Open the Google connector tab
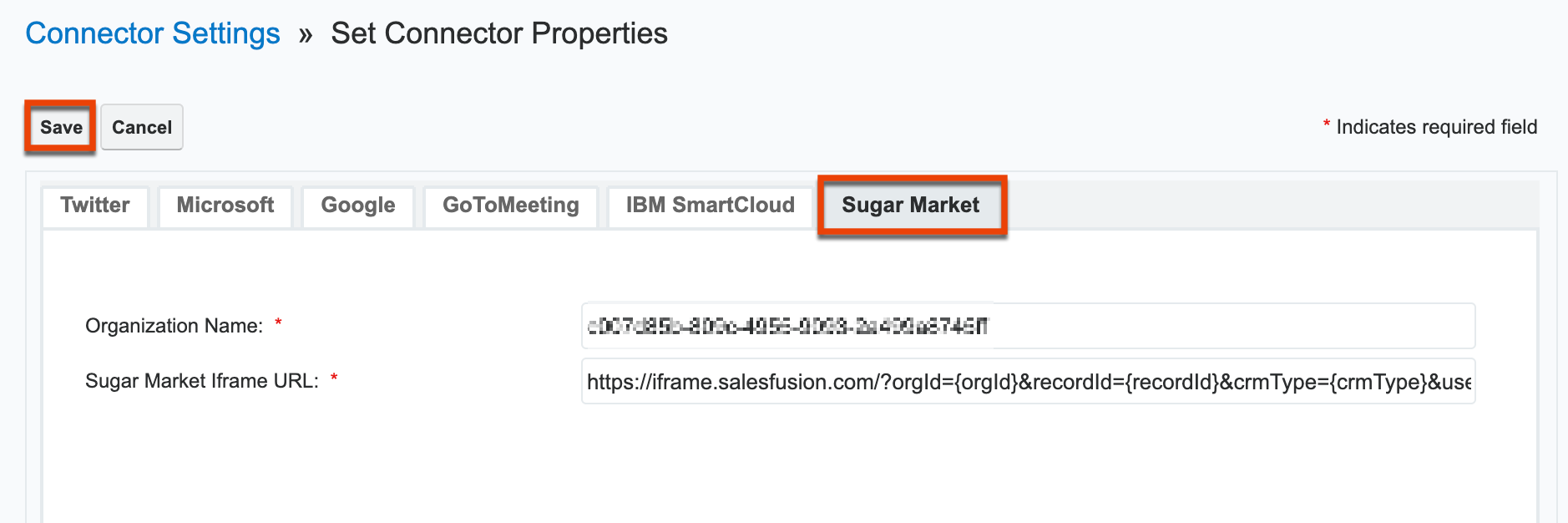Viewport: 1568px width, 523px height. [358, 206]
